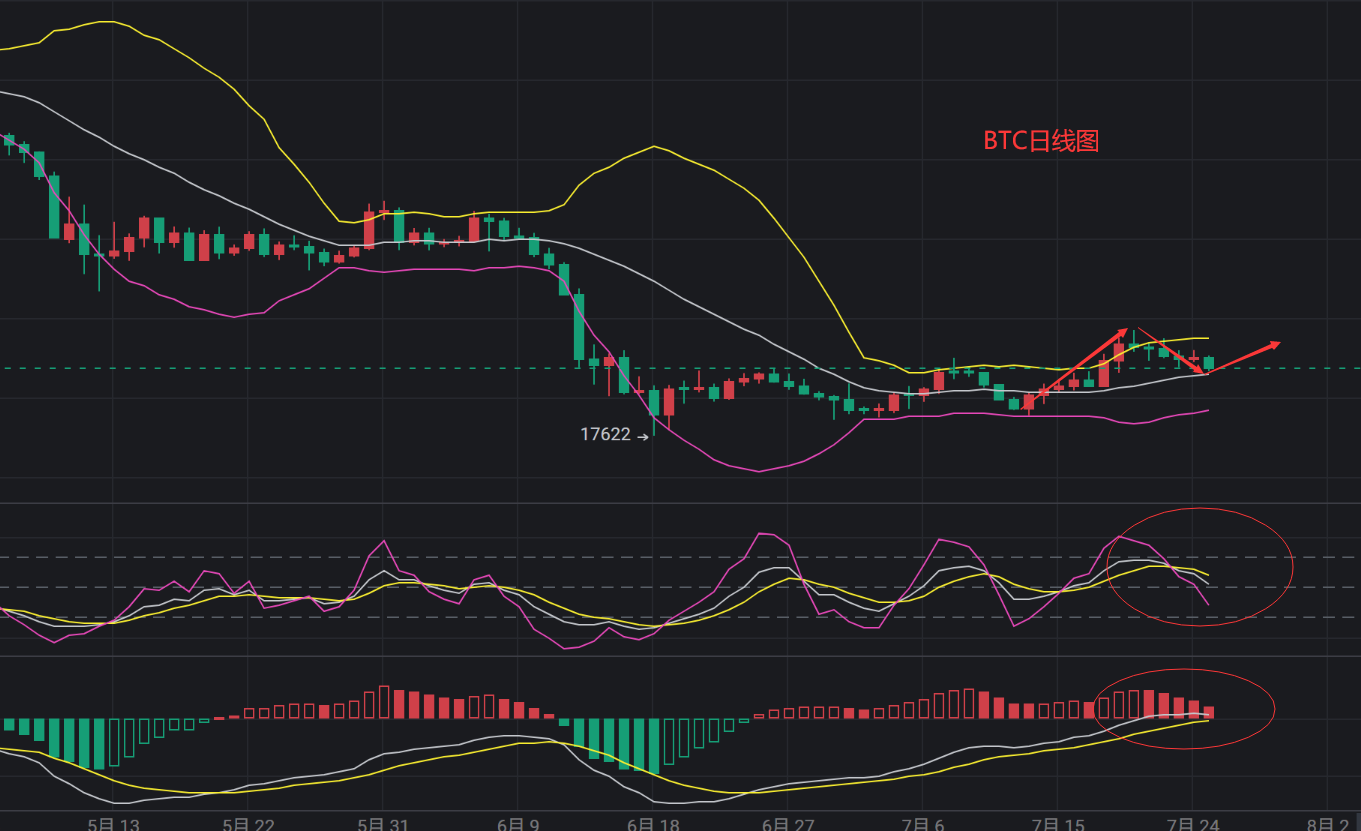Image resolution: width=1361 pixels, height=831 pixels.
Task: Select the 6月 9 date marker
Action: click(517, 824)
